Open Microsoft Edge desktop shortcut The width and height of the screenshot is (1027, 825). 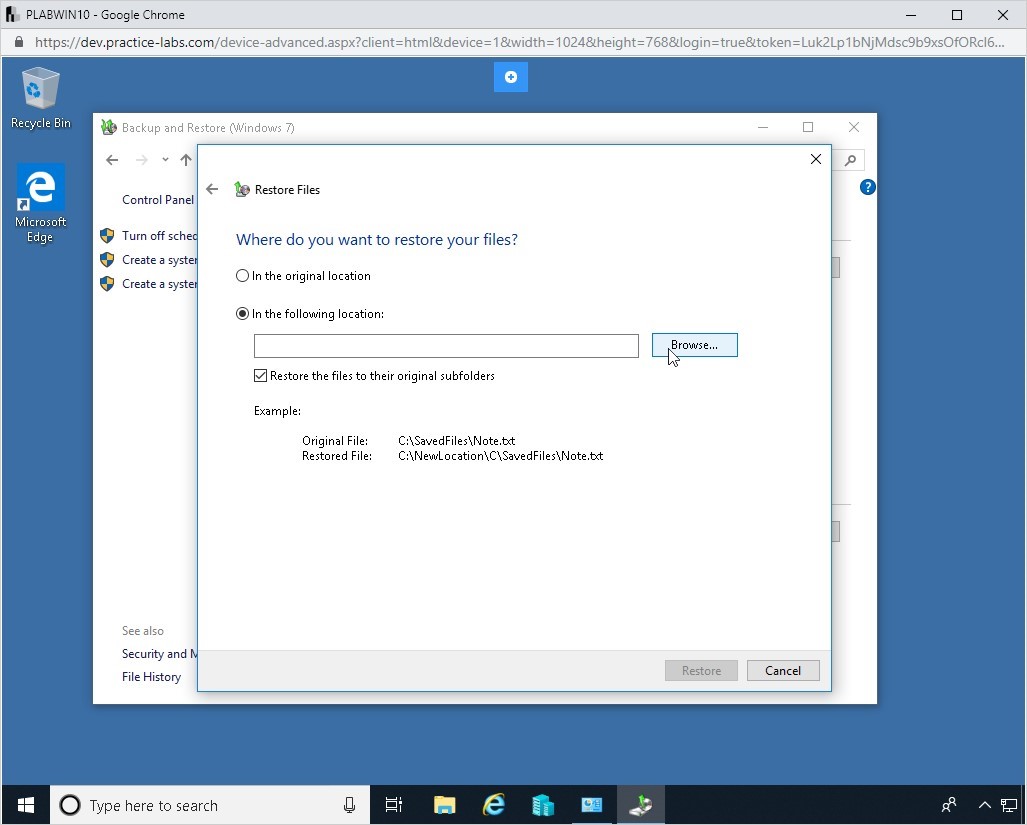click(x=41, y=203)
